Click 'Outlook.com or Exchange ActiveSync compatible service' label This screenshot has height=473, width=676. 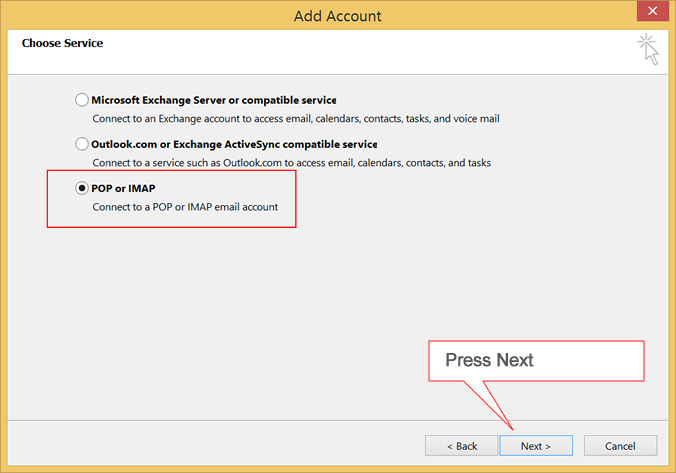(234, 144)
